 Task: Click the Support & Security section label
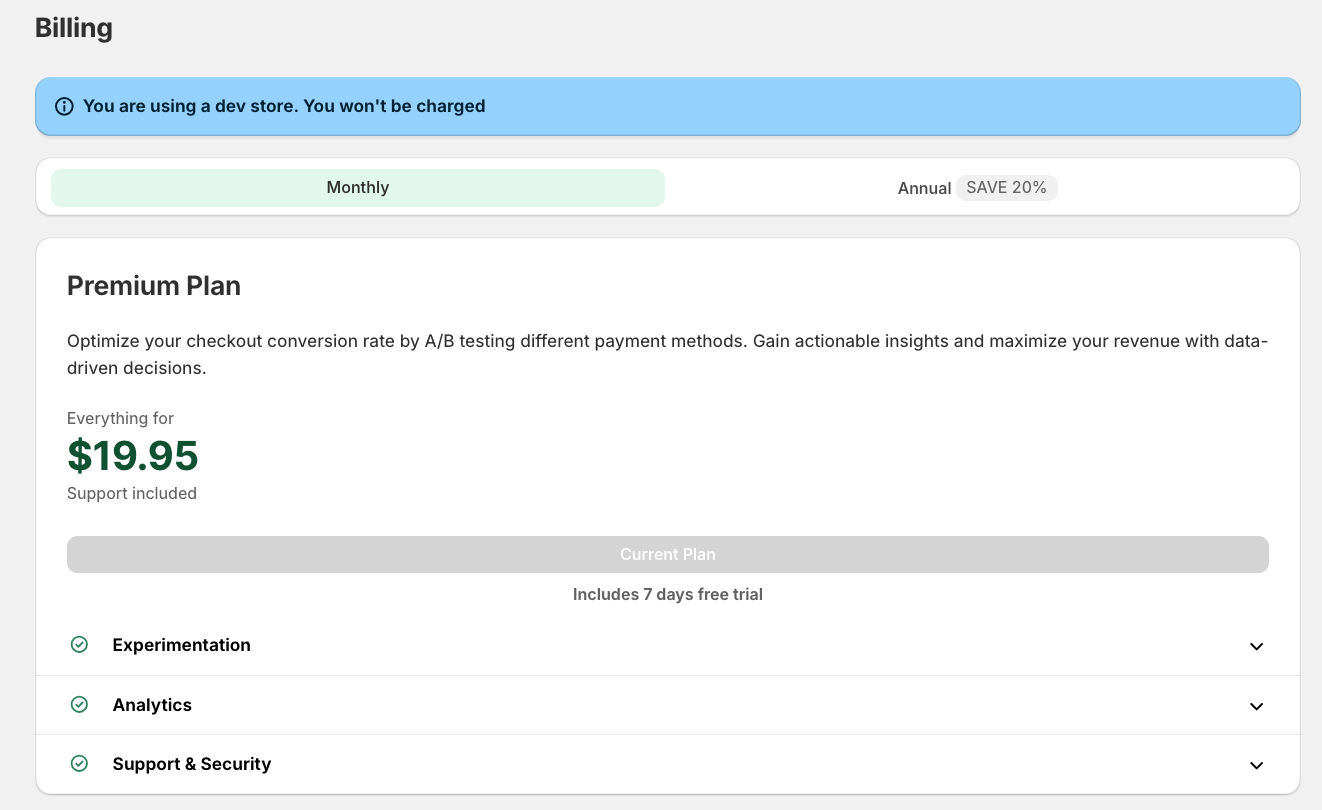[x=192, y=764]
